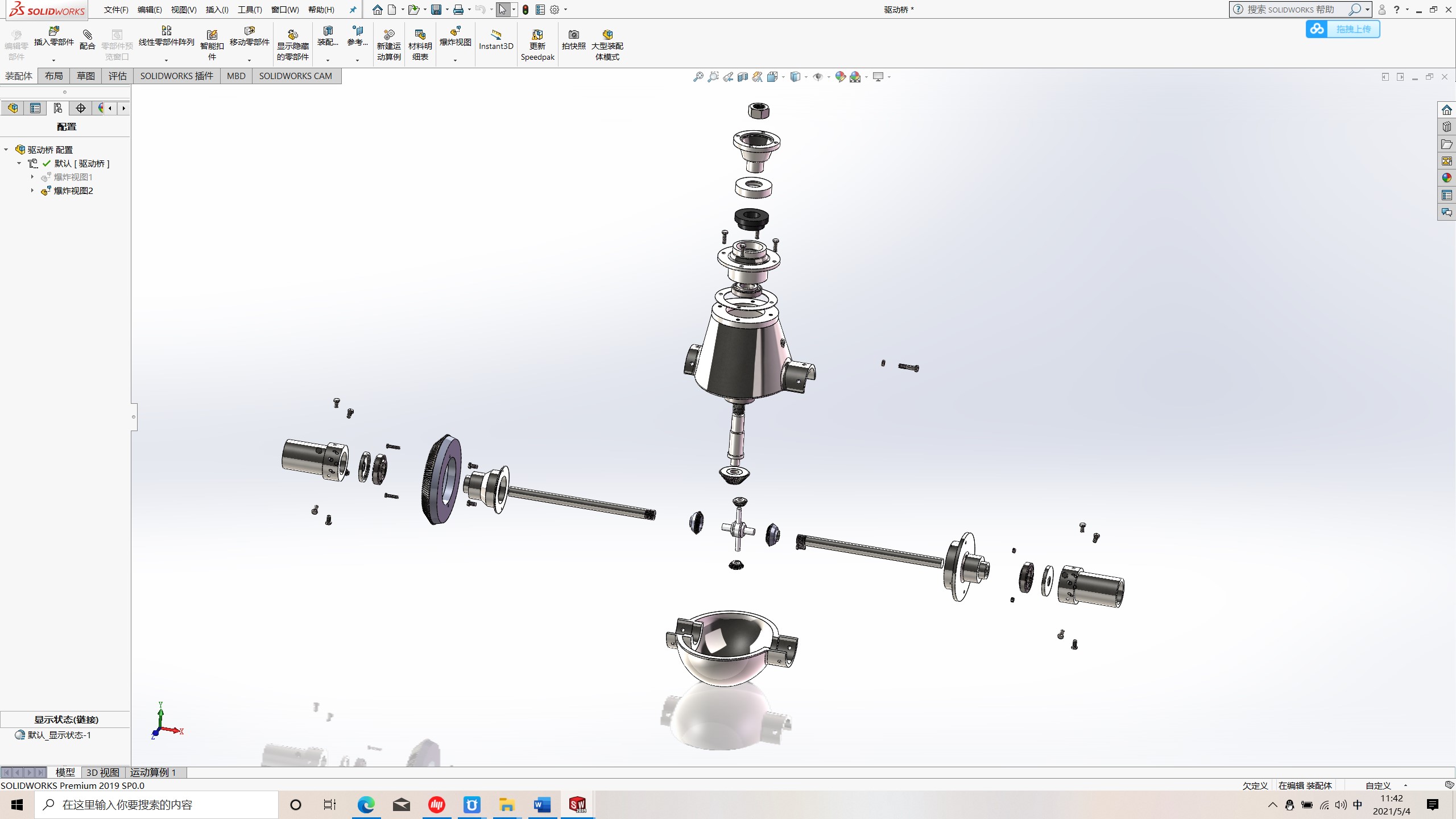Open Microsoft Edge from the taskbar
Viewport: 1456px width, 819px height.
pos(366,805)
